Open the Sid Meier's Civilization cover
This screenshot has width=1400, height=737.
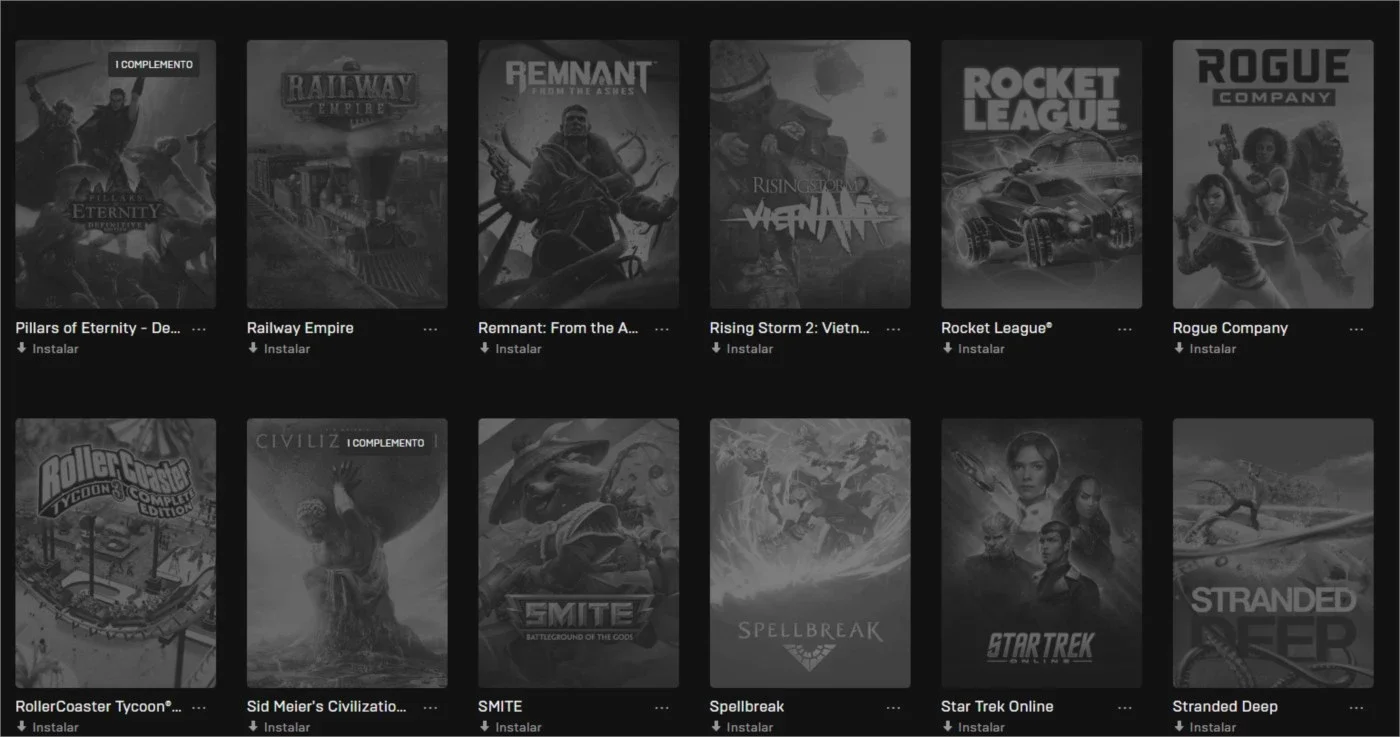[x=347, y=553]
